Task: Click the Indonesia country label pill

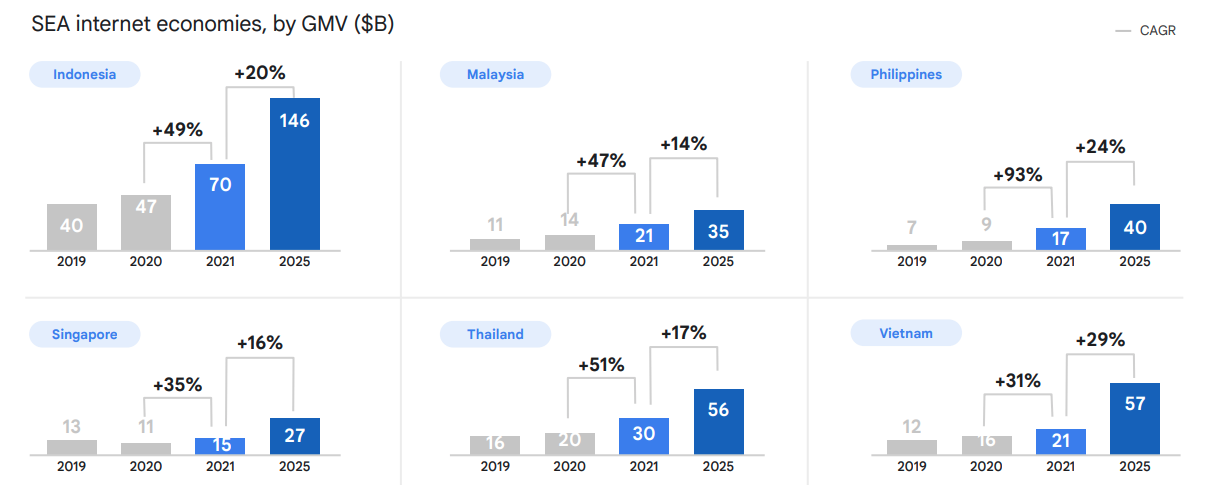Action: [x=84, y=74]
